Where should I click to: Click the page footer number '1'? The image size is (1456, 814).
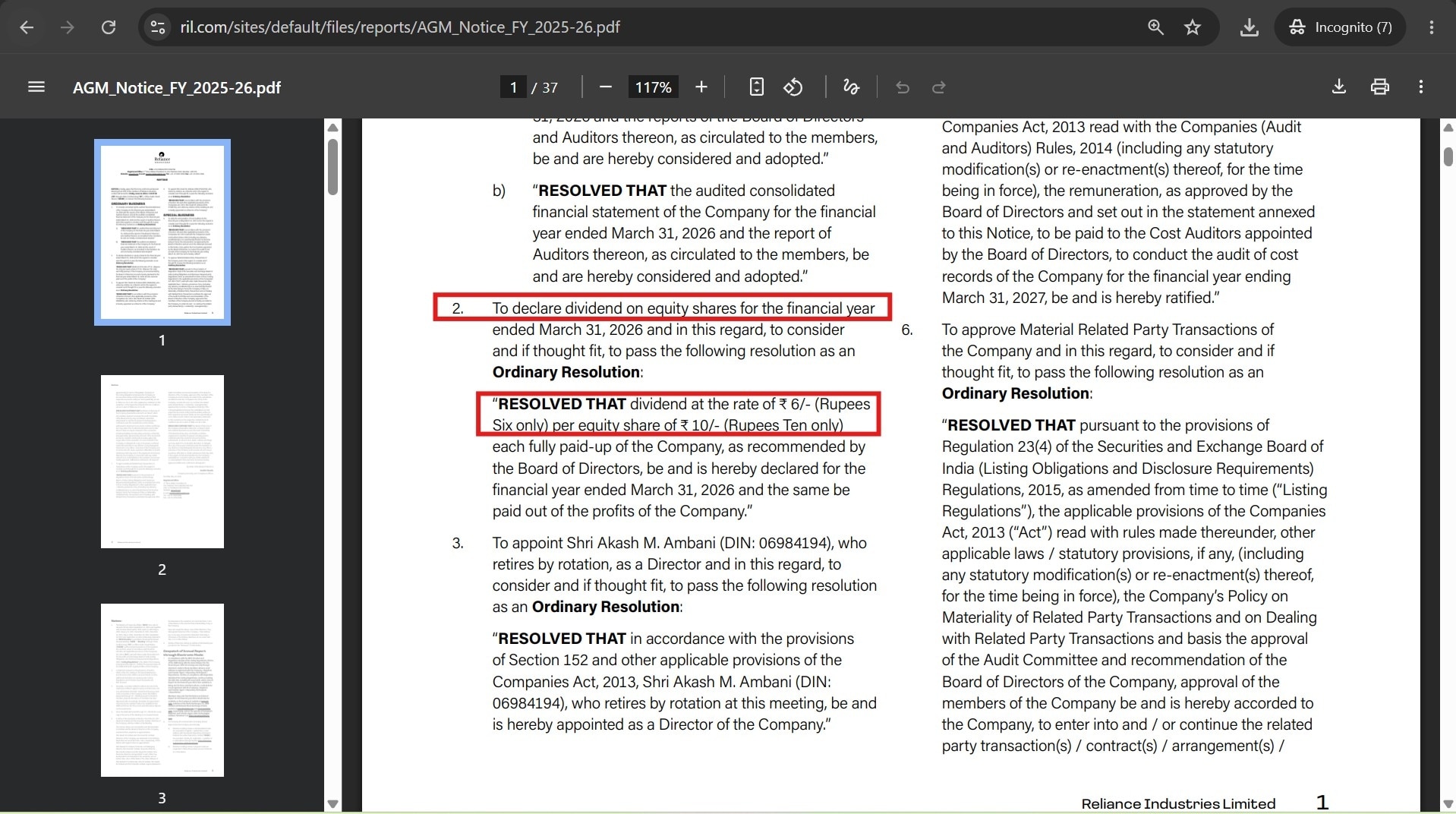tap(1322, 803)
